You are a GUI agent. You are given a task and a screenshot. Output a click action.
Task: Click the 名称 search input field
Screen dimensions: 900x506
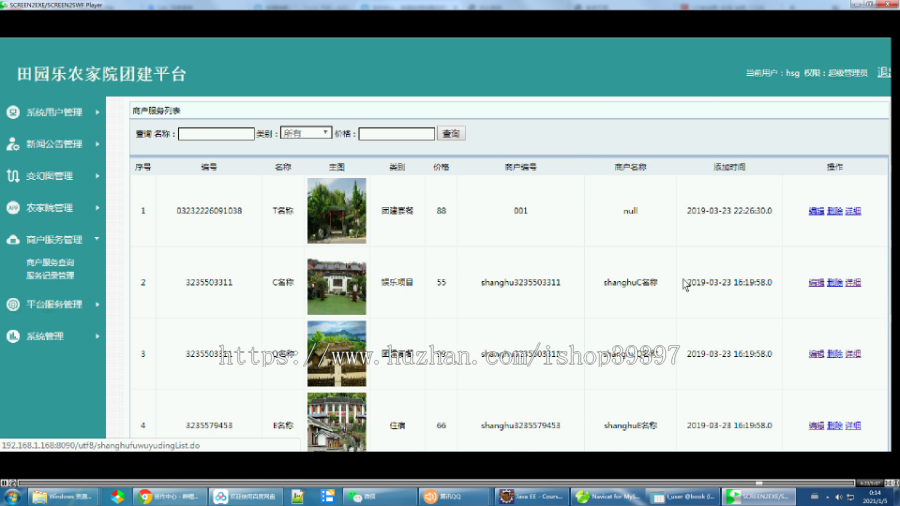click(x=216, y=134)
